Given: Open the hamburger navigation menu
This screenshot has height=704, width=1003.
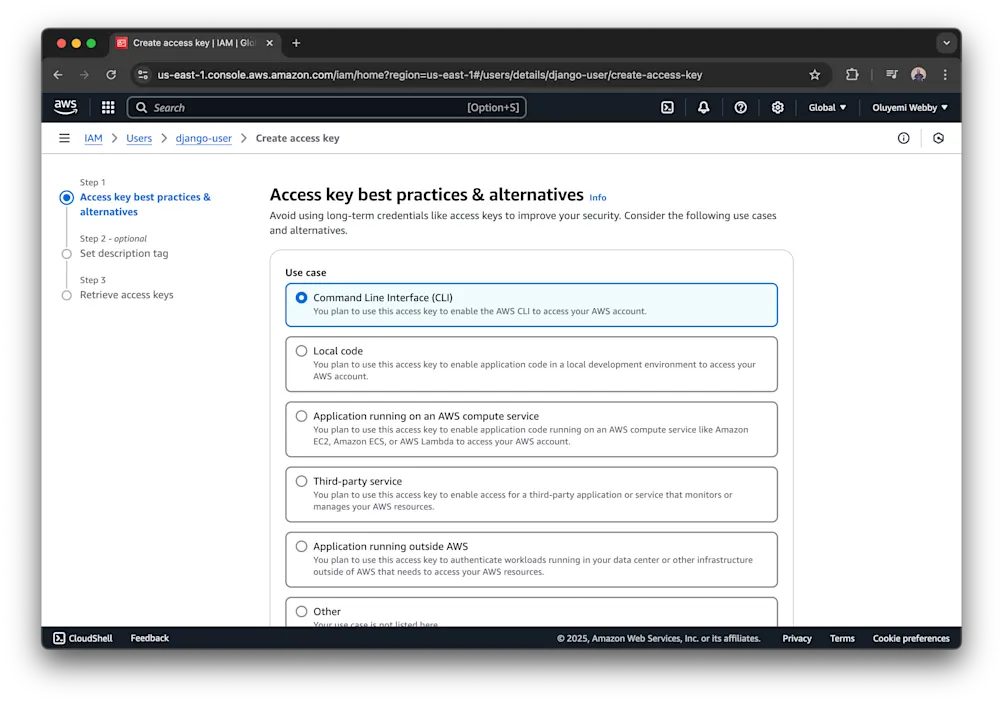Looking at the screenshot, I should coord(63,138).
